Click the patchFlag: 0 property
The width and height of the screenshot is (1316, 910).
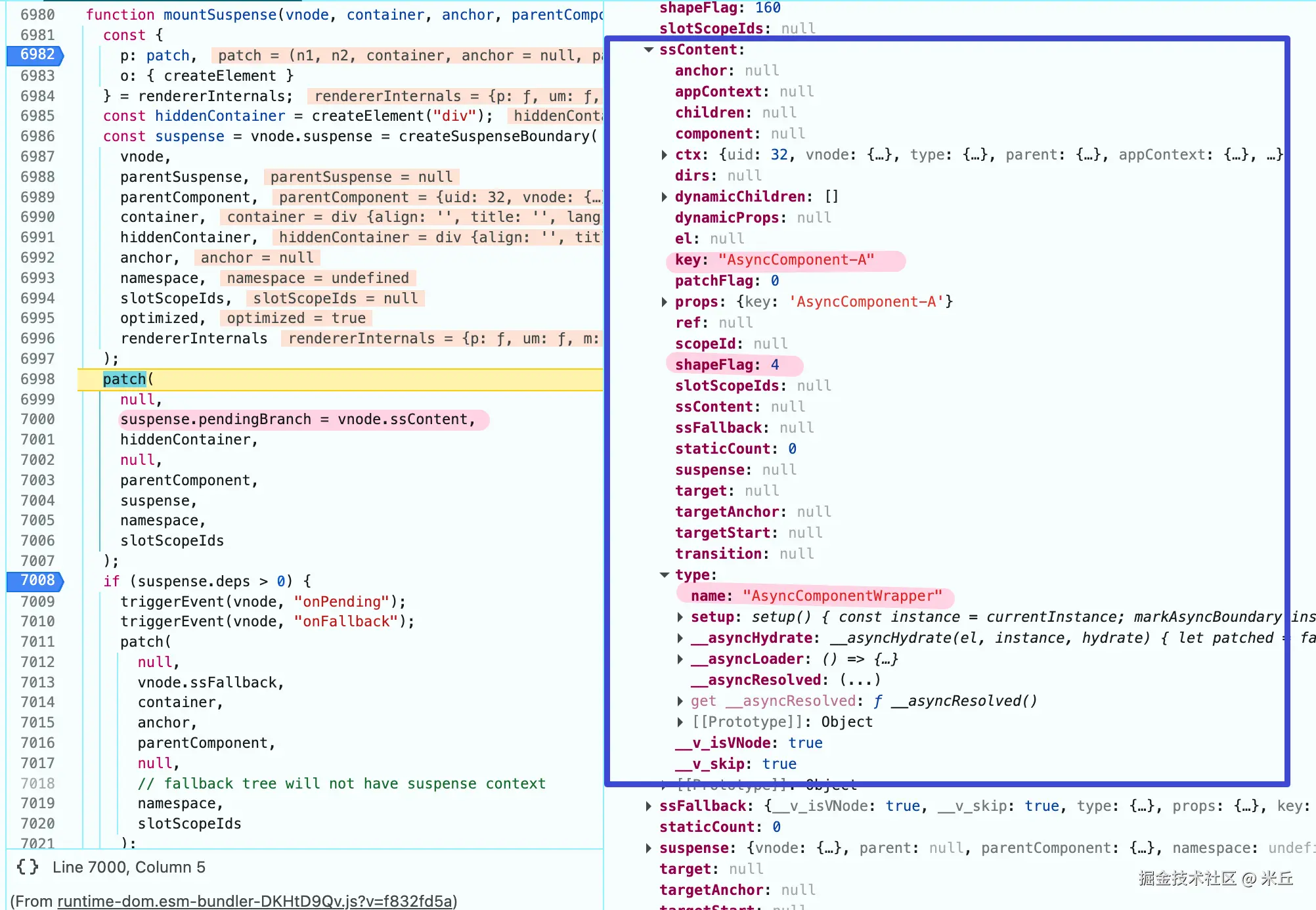pos(727,281)
